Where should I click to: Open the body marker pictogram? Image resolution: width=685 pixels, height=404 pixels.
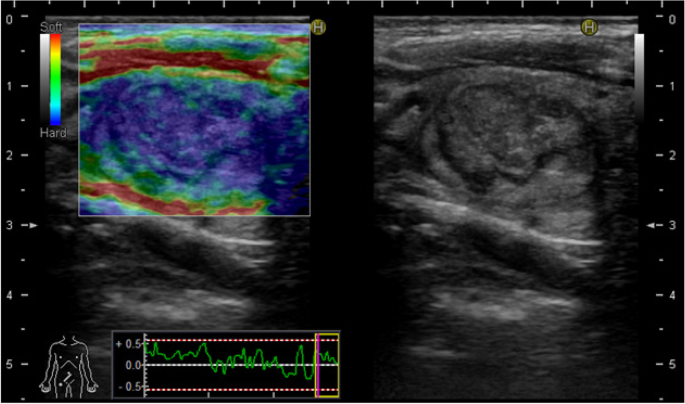(x=69, y=367)
